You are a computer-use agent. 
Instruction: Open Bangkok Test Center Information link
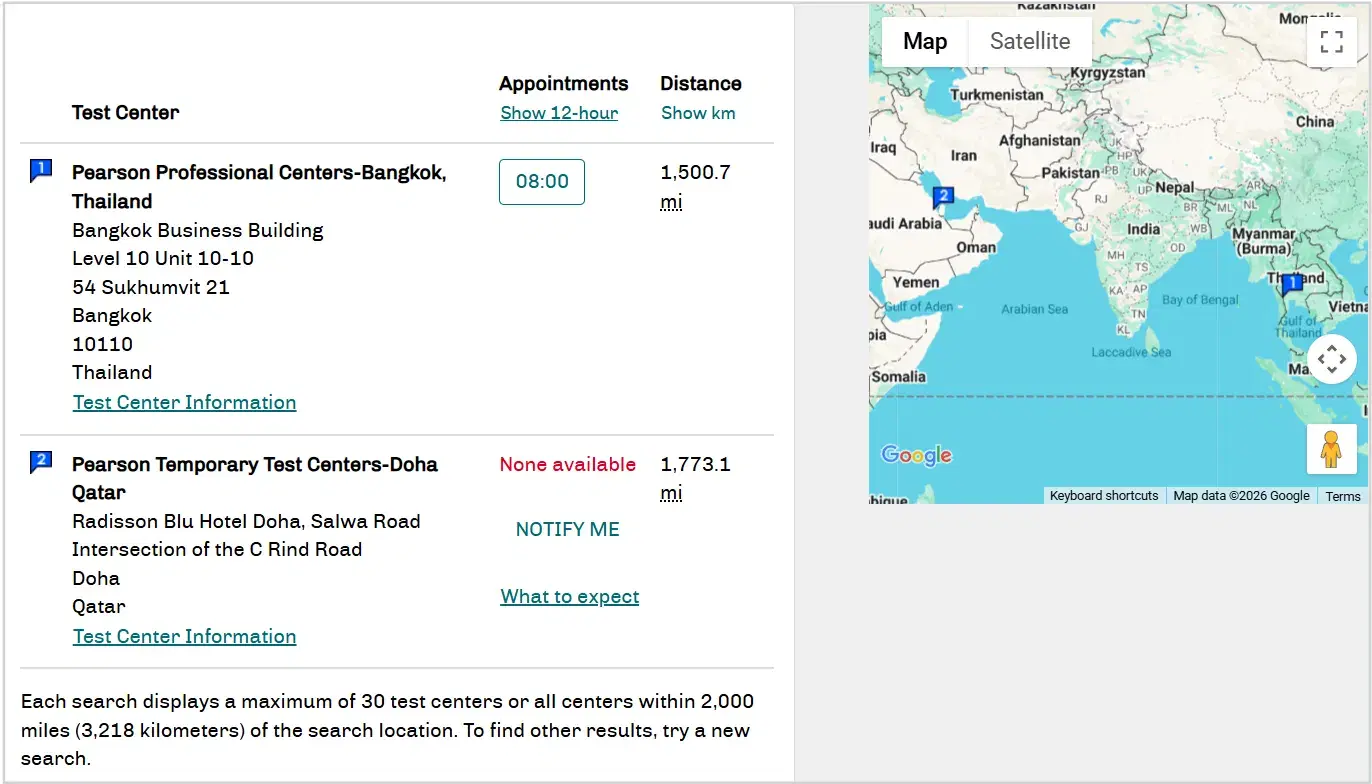(184, 402)
